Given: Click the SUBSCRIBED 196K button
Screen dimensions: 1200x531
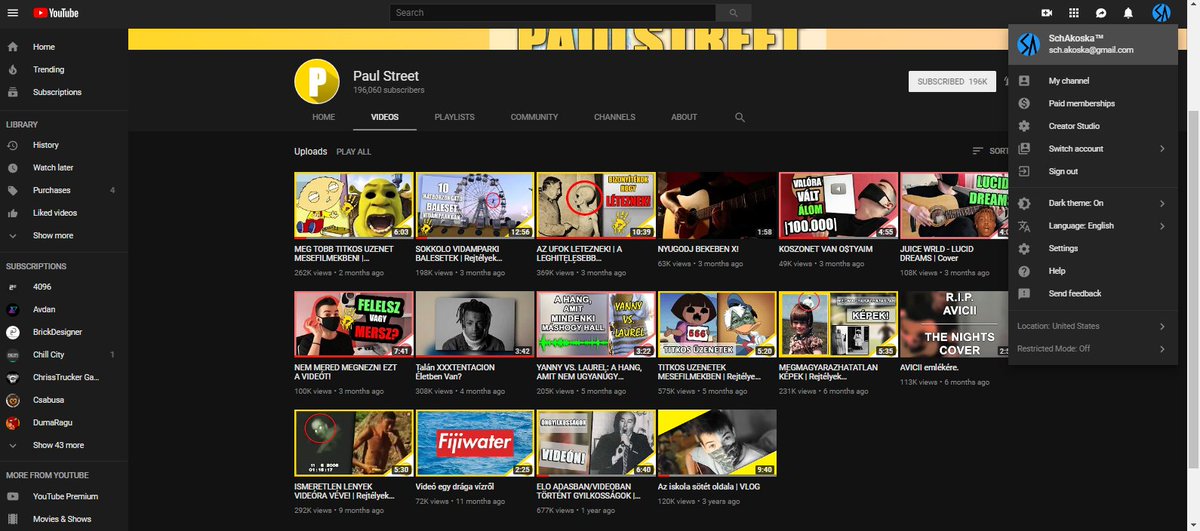Looking at the screenshot, I should [x=952, y=81].
